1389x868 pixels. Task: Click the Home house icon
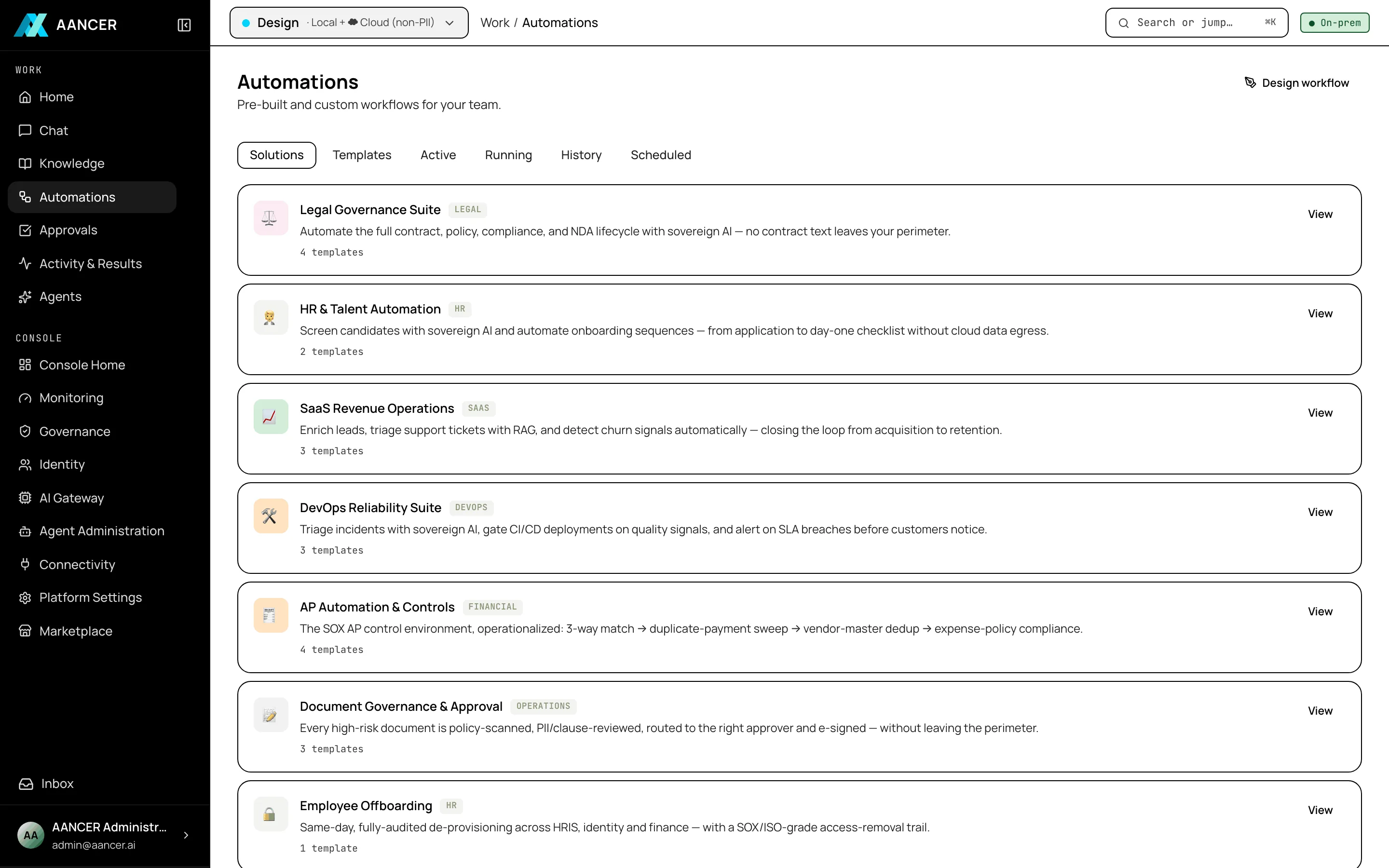25,97
